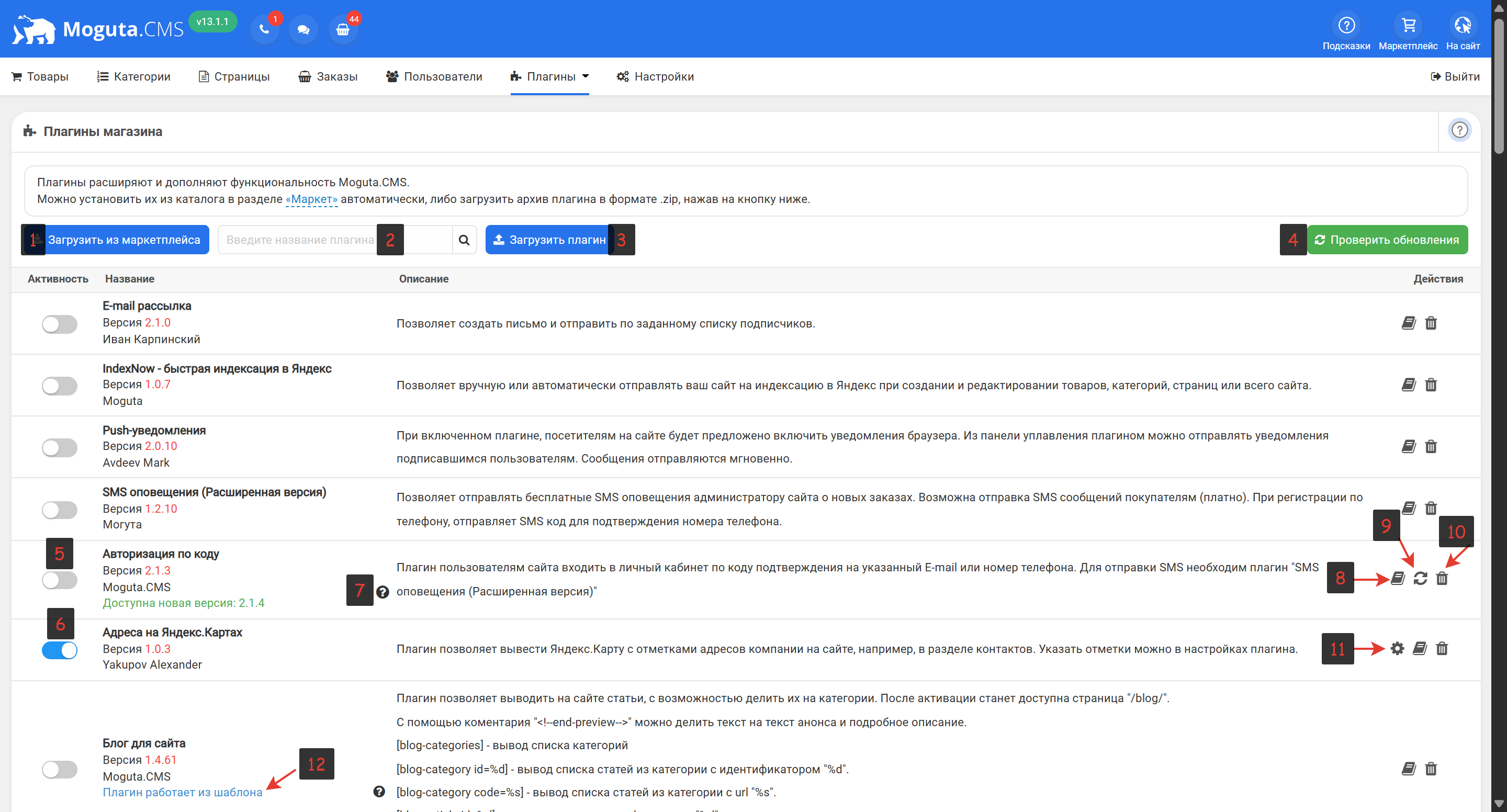Delete the Push-уведомления plugin
The image size is (1507, 812).
[x=1431, y=446]
